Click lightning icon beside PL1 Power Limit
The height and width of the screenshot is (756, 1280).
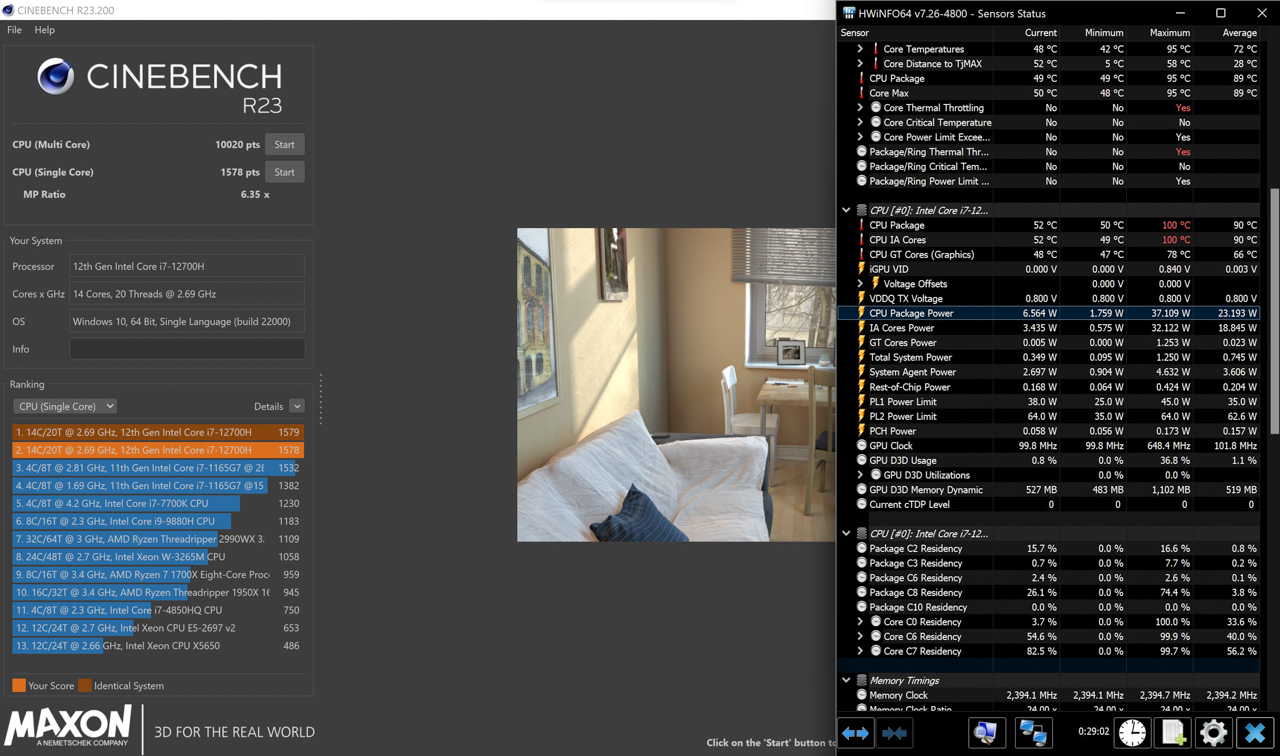(861, 402)
